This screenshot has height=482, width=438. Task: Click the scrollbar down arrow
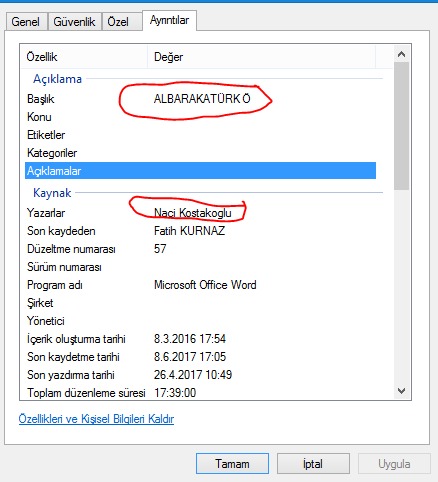click(402, 391)
